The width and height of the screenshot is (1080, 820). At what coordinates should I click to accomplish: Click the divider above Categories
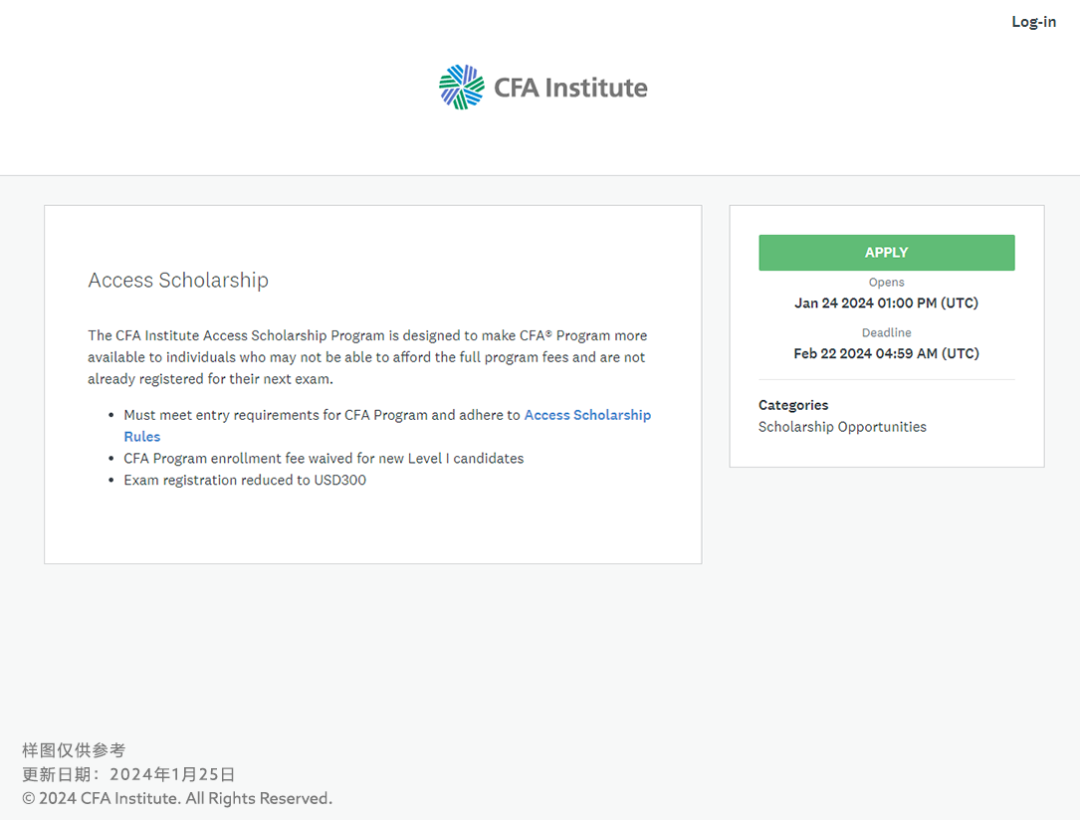(886, 380)
